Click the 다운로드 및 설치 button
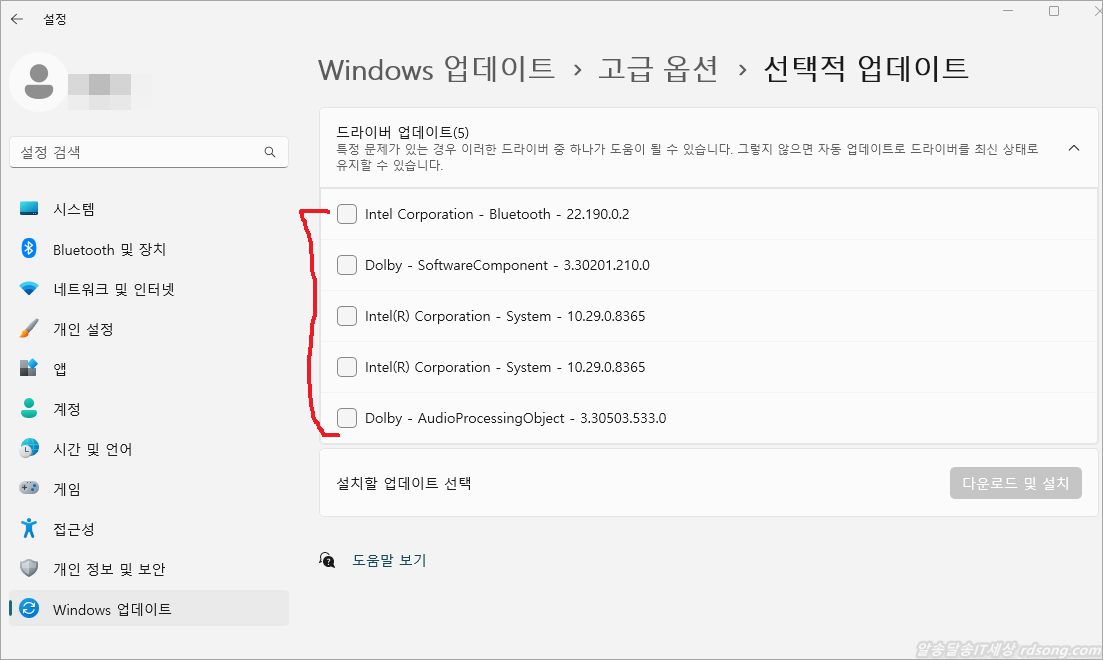The image size is (1103, 660). (x=1015, y=483)
